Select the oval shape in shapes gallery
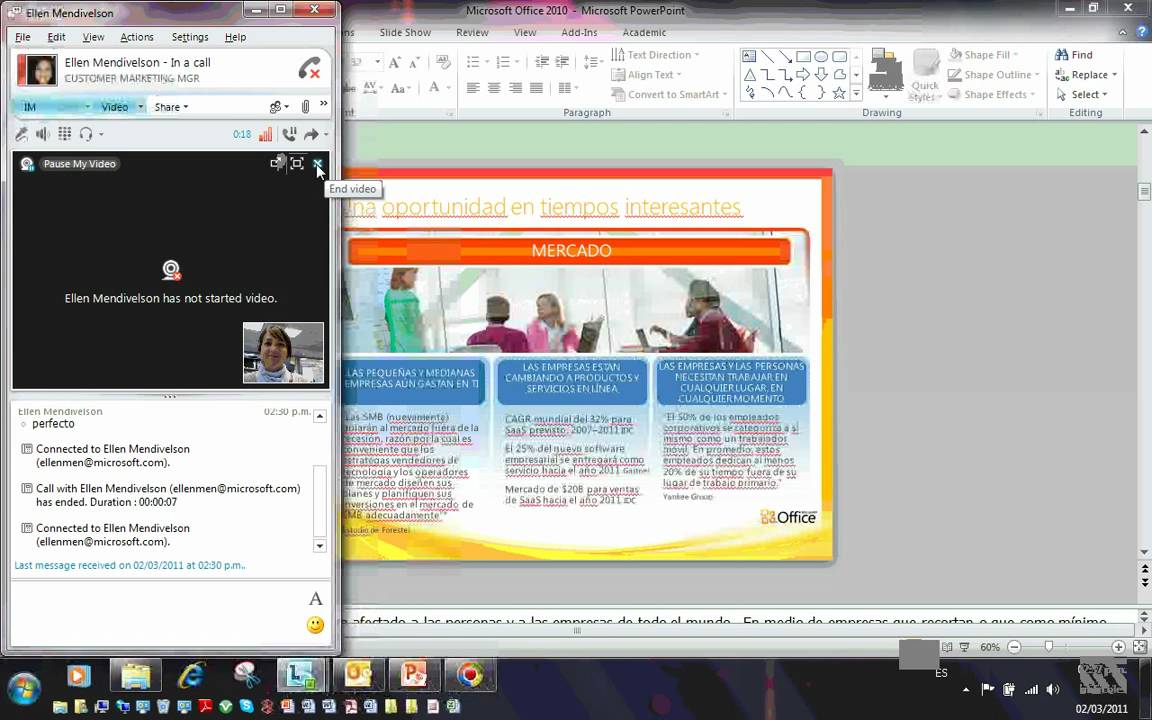The image size is (1152, 720). pos(821,57)
